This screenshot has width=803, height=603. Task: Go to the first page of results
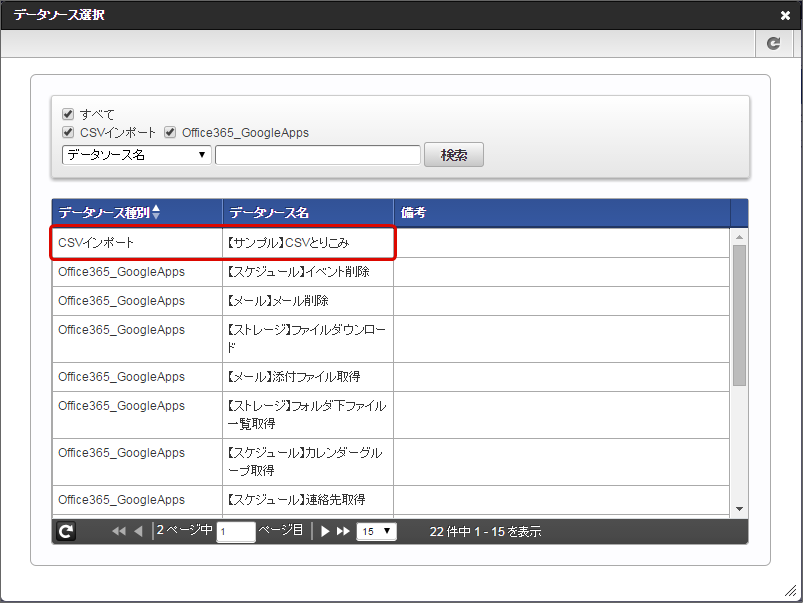(x=119, y=532)
